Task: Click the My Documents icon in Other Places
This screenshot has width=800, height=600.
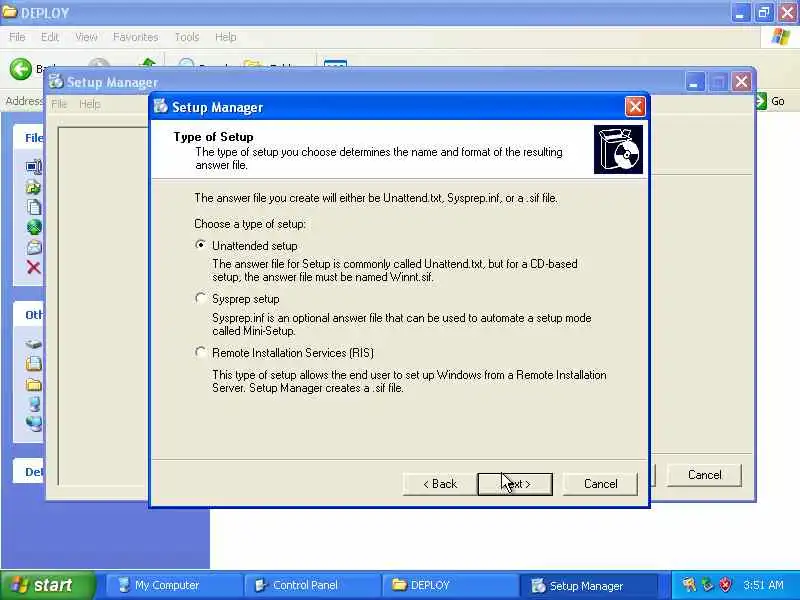Action: pos(34,363)
